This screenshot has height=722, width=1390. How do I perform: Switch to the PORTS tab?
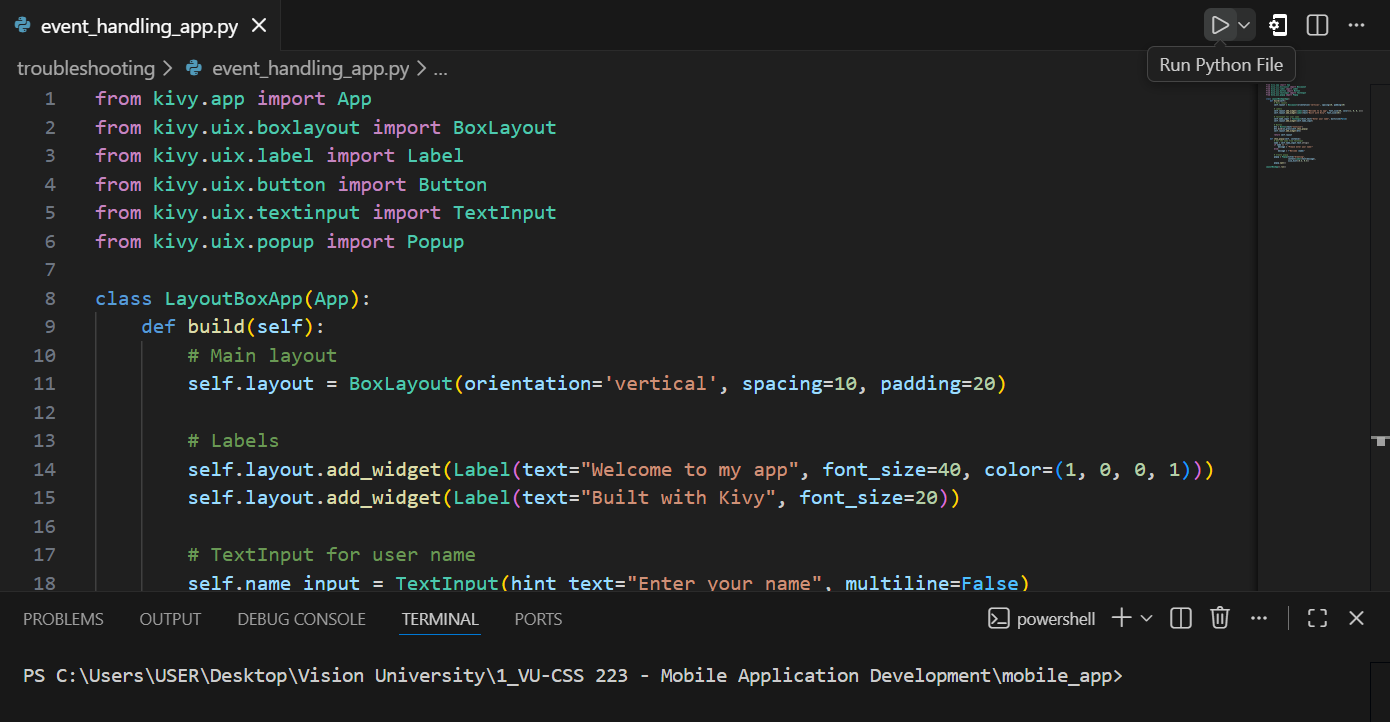[538, 619]
